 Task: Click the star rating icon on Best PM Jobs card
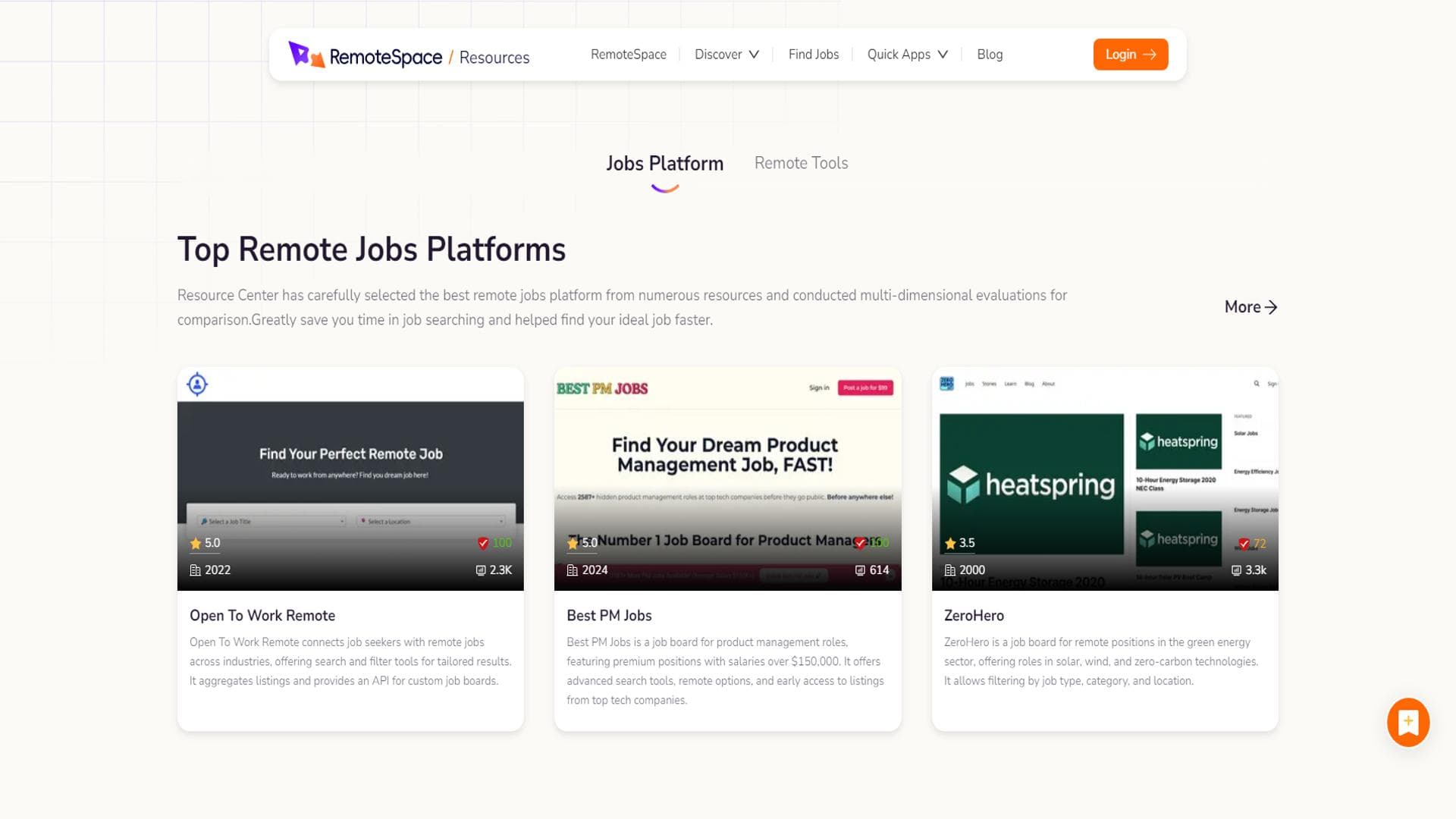(573, 543)
